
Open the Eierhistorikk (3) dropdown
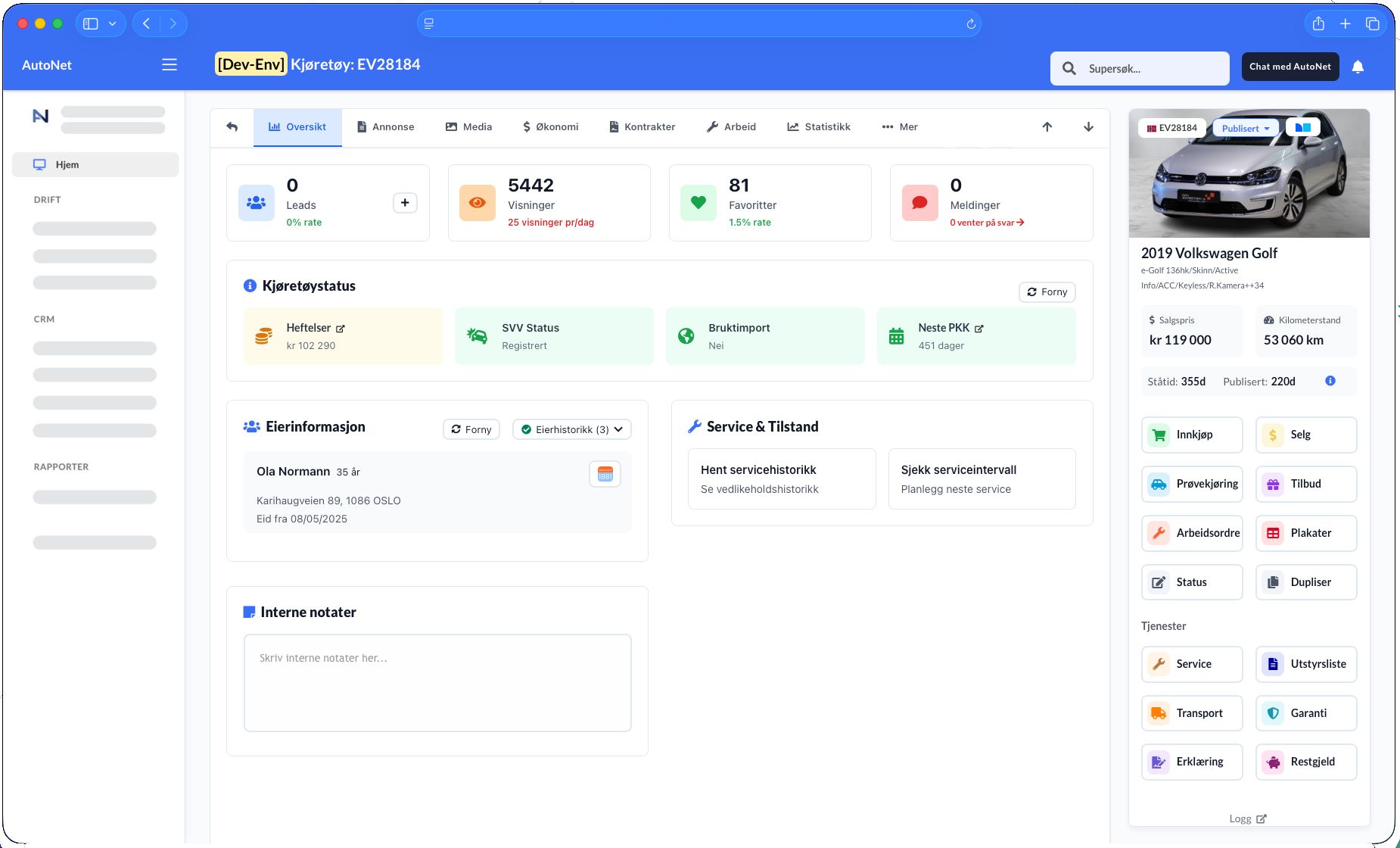click(x=571, y=429)
